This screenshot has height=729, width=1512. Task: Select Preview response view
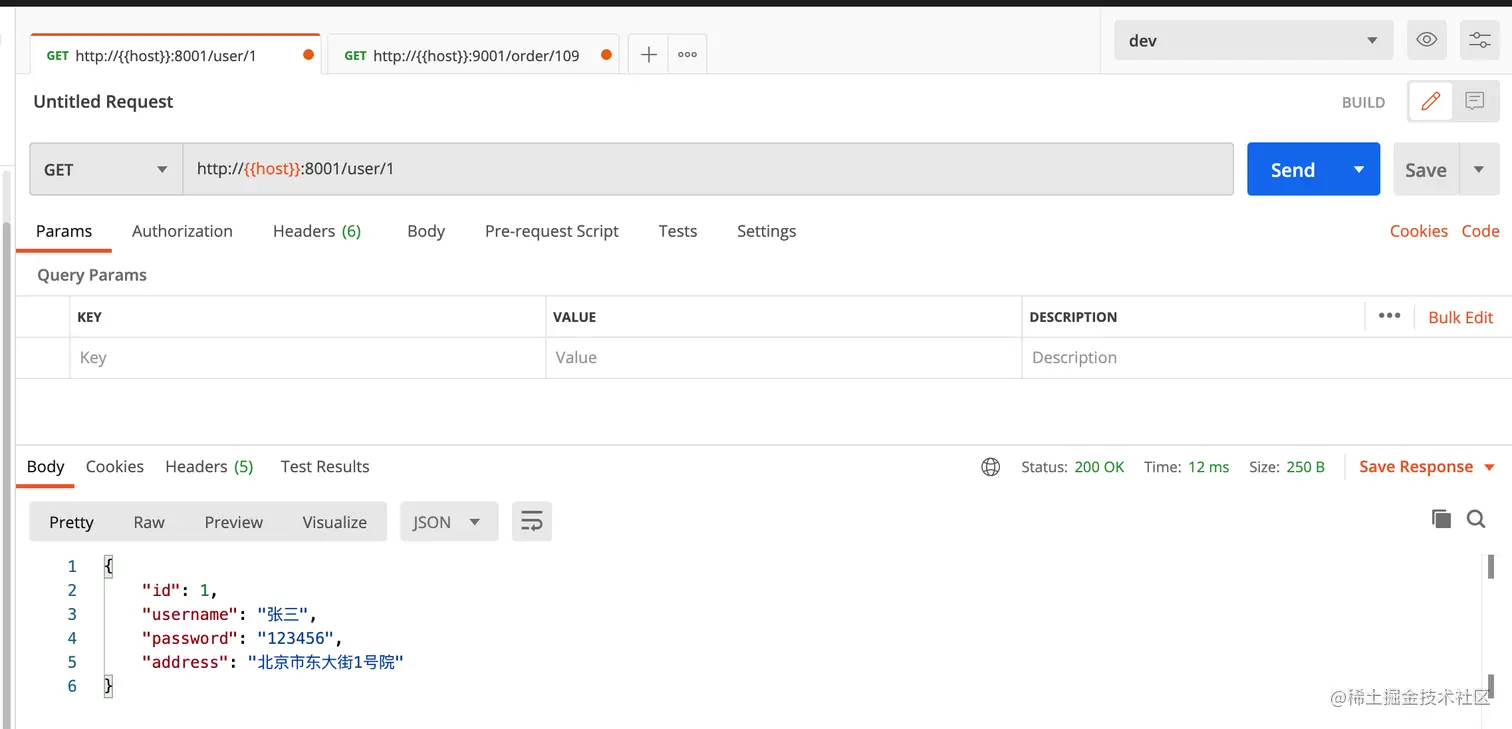pos(234,522)
